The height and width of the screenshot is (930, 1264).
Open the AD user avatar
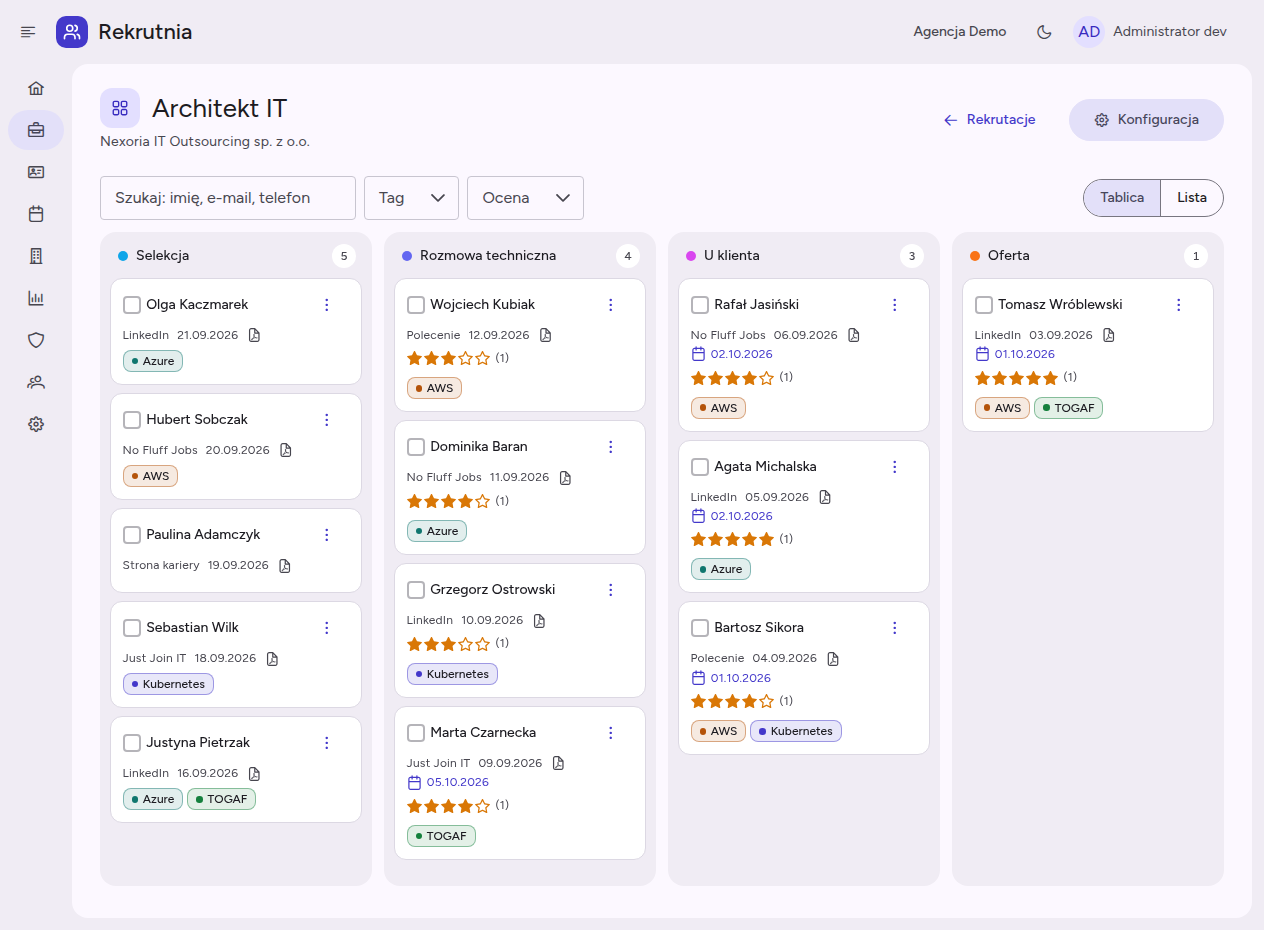(x=1089, y=32)
